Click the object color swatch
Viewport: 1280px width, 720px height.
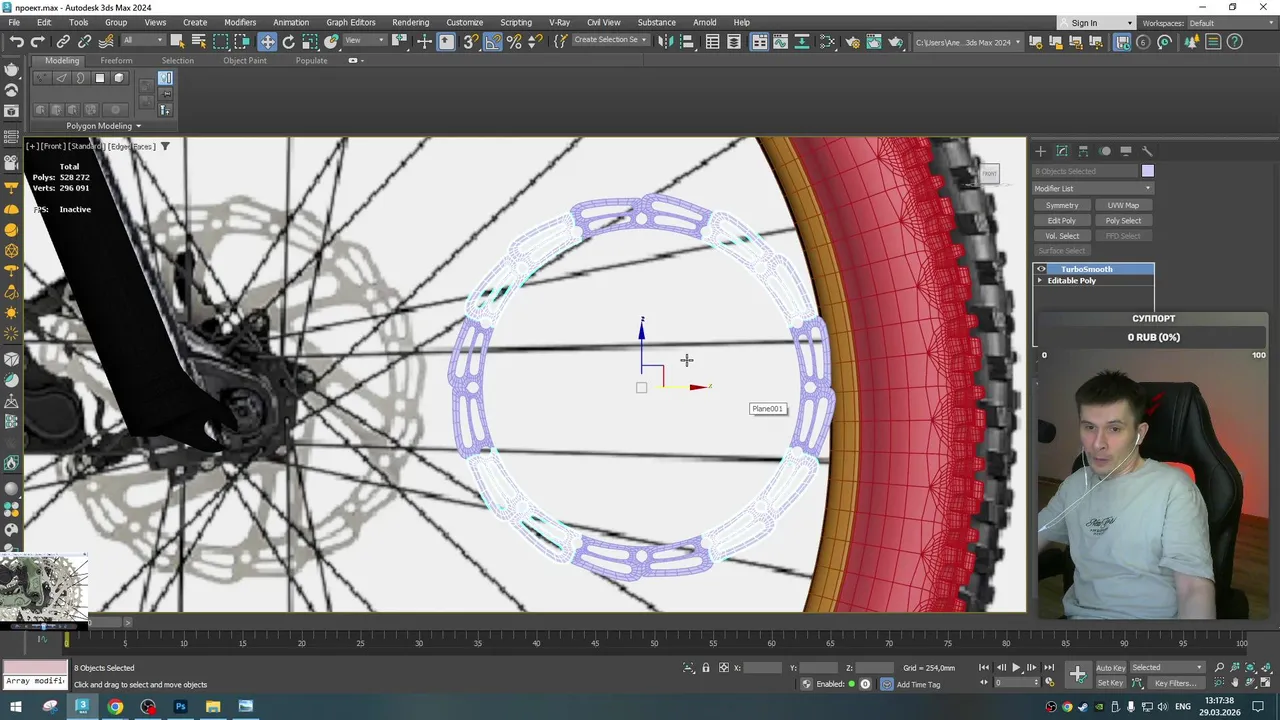1147,171
